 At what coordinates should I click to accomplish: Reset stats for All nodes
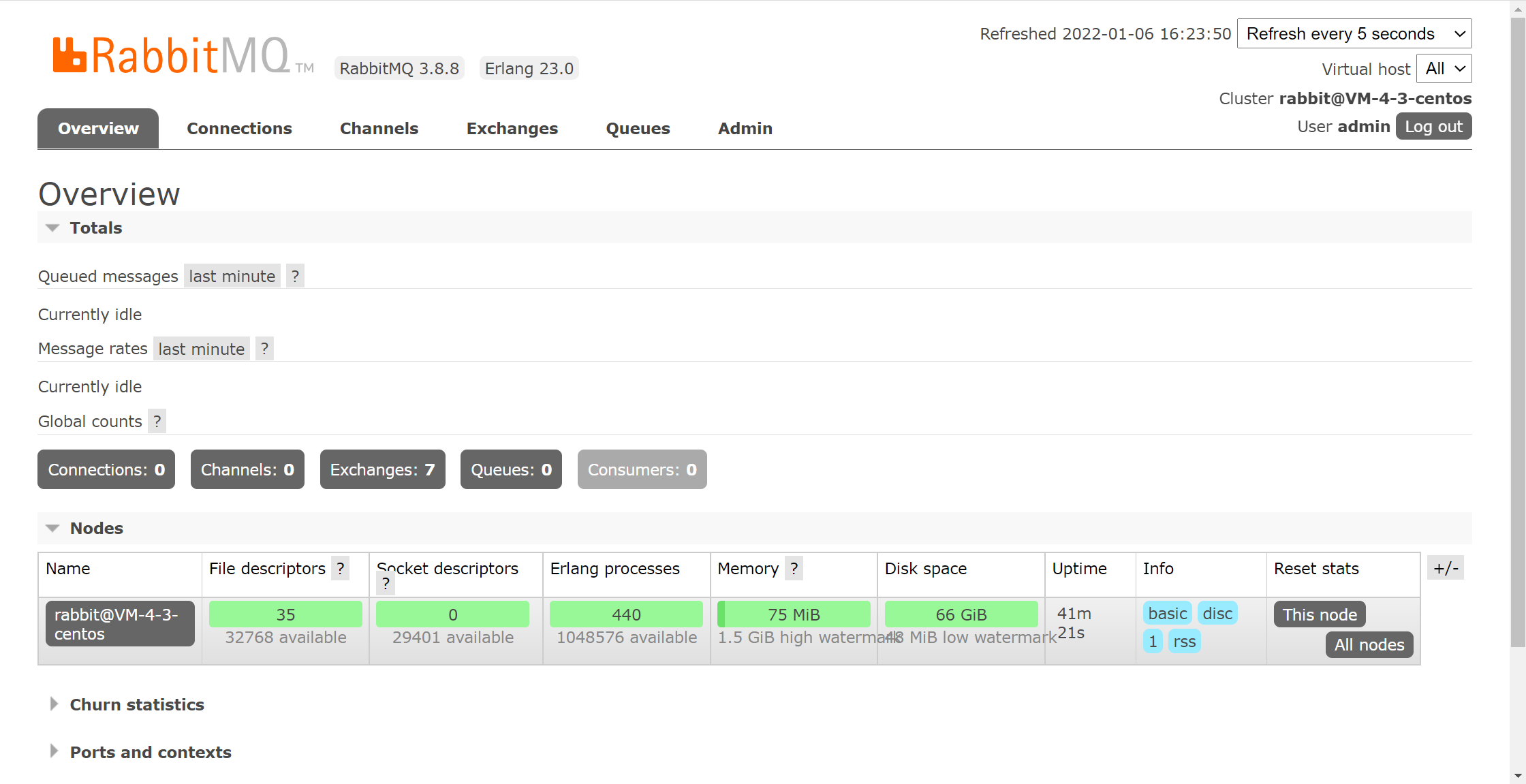click(1369, 644)
